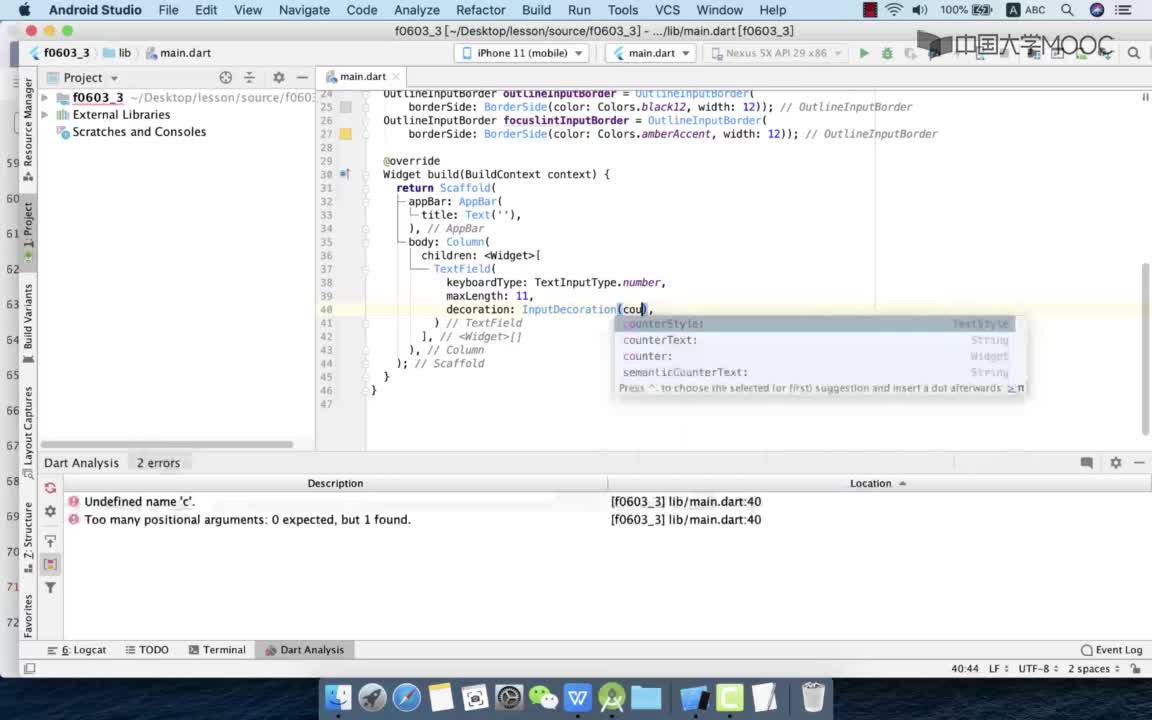
Task: Open Favorites side tab
Action: (28, 616)
